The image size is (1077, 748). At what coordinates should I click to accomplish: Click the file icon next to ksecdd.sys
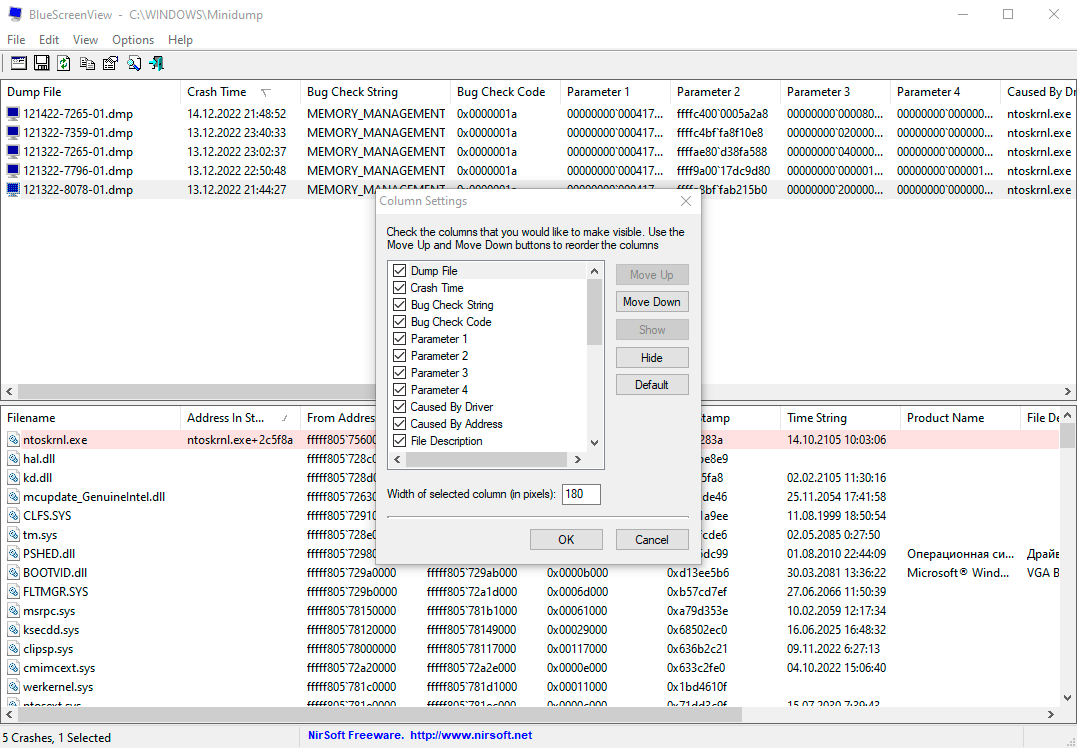coord(13,630)
